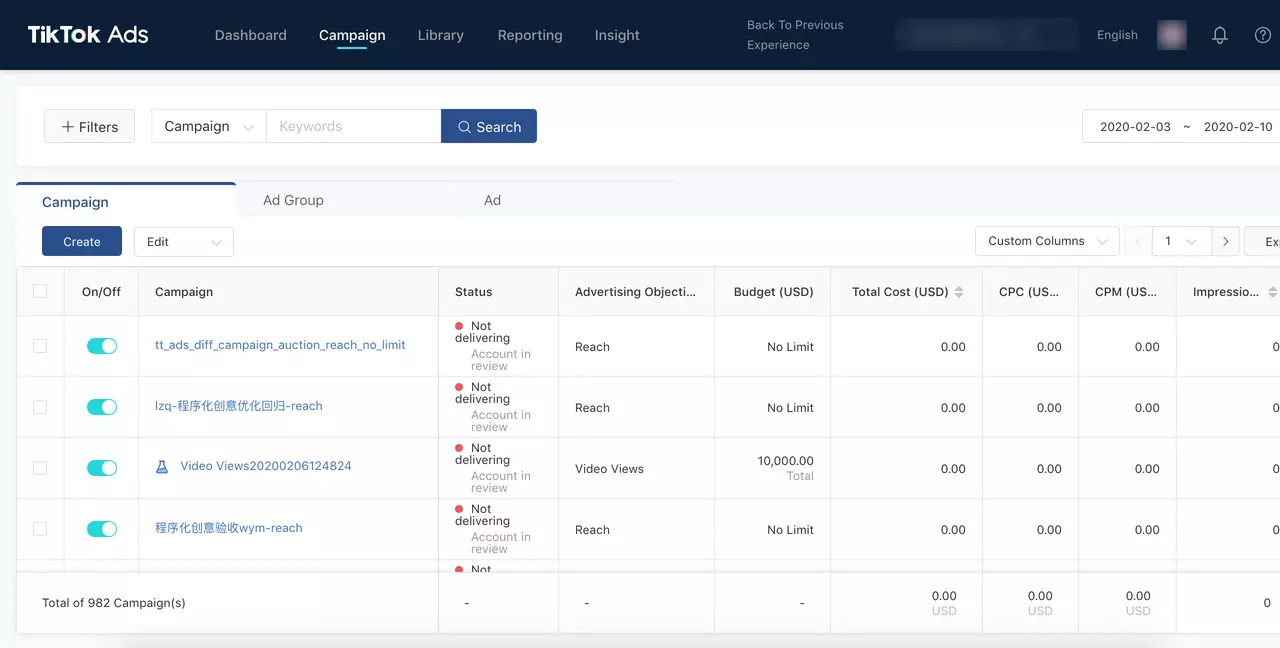Image resolution: width=1280 pixels, height=648 pixels.
Task: Open the help question mark icon
Action: [x=1263, y=35]
